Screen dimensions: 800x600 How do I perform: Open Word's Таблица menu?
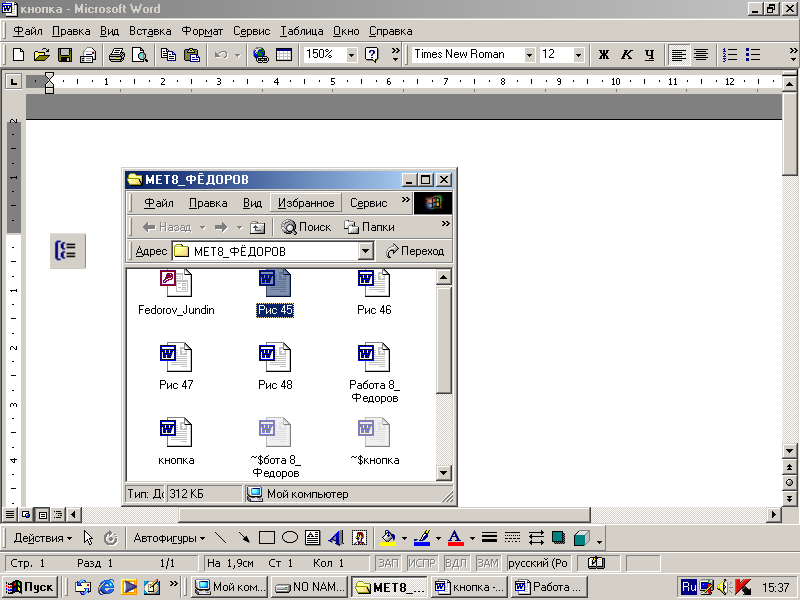[x=301, y=31]
